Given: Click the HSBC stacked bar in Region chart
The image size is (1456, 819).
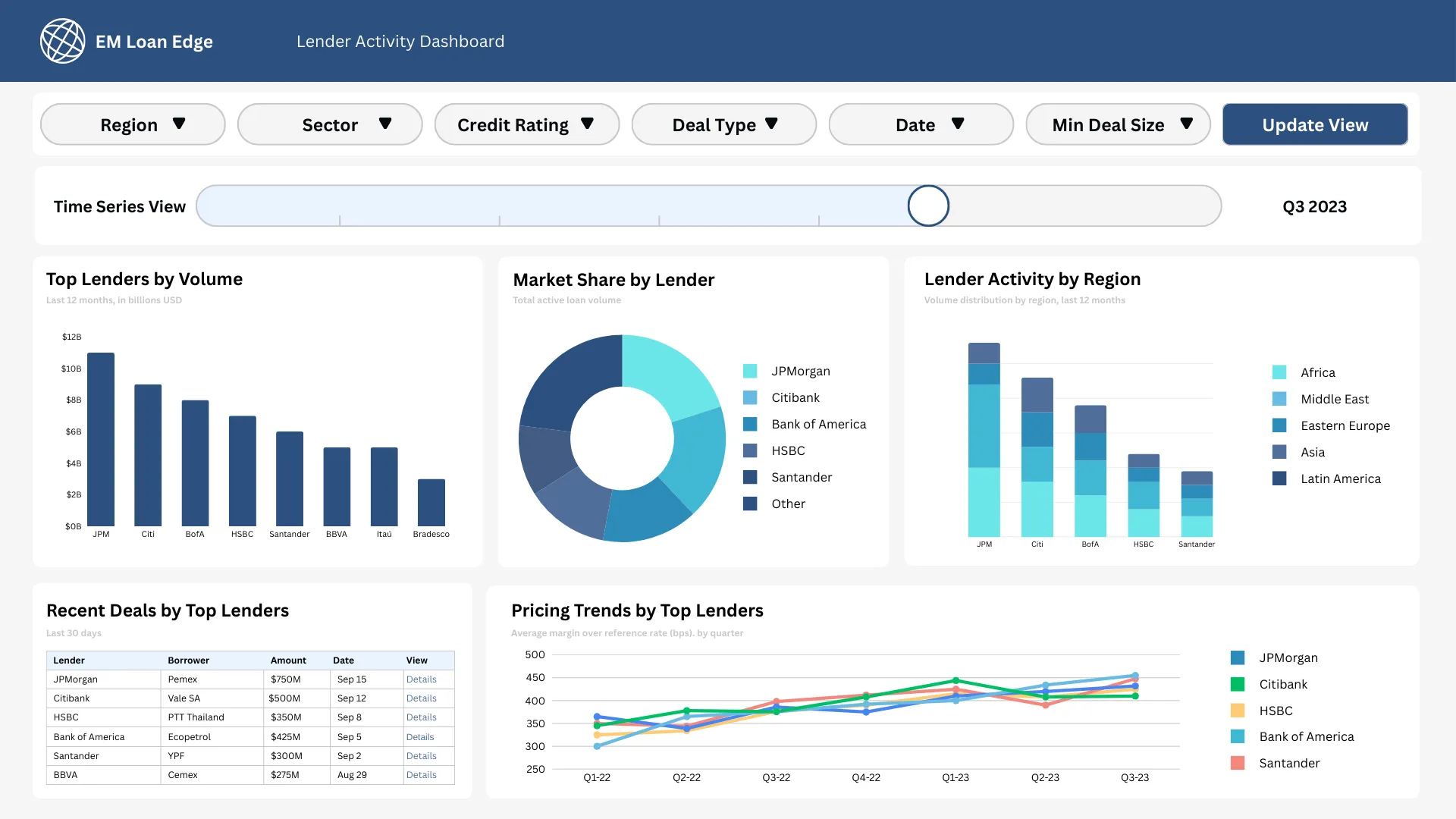Looking at the screenshot, I should point(1144,495).
